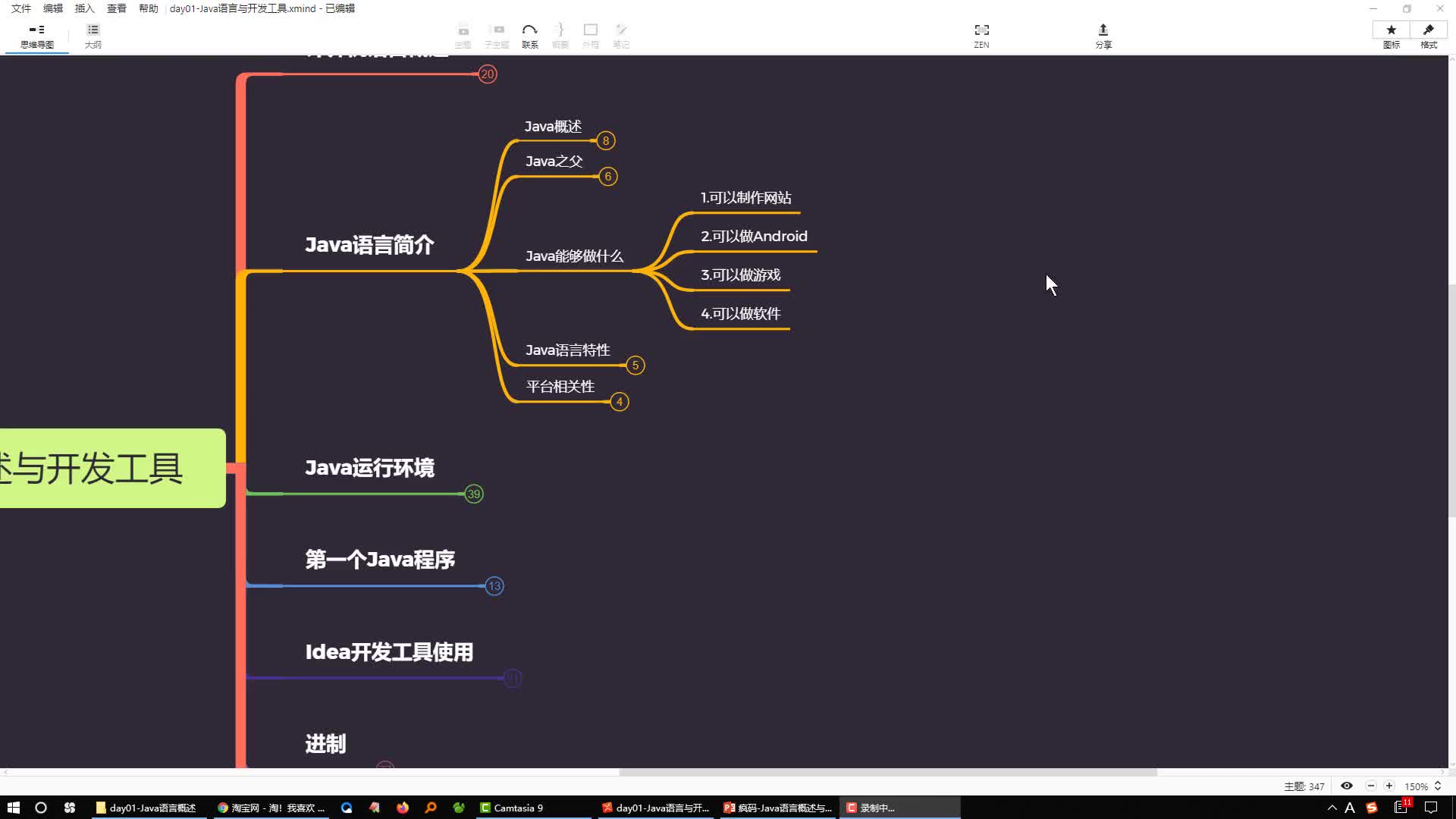The width and height of the screenshot is (1456, 819).
Task: Expand Java概述 collapsed badge 8
Action: click(606, 140)
